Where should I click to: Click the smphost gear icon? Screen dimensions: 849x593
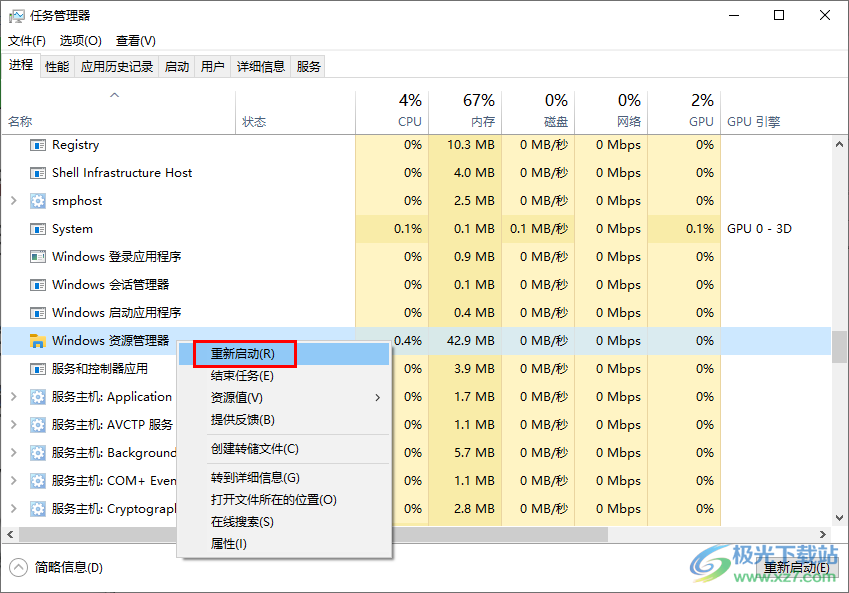point(37,201)
